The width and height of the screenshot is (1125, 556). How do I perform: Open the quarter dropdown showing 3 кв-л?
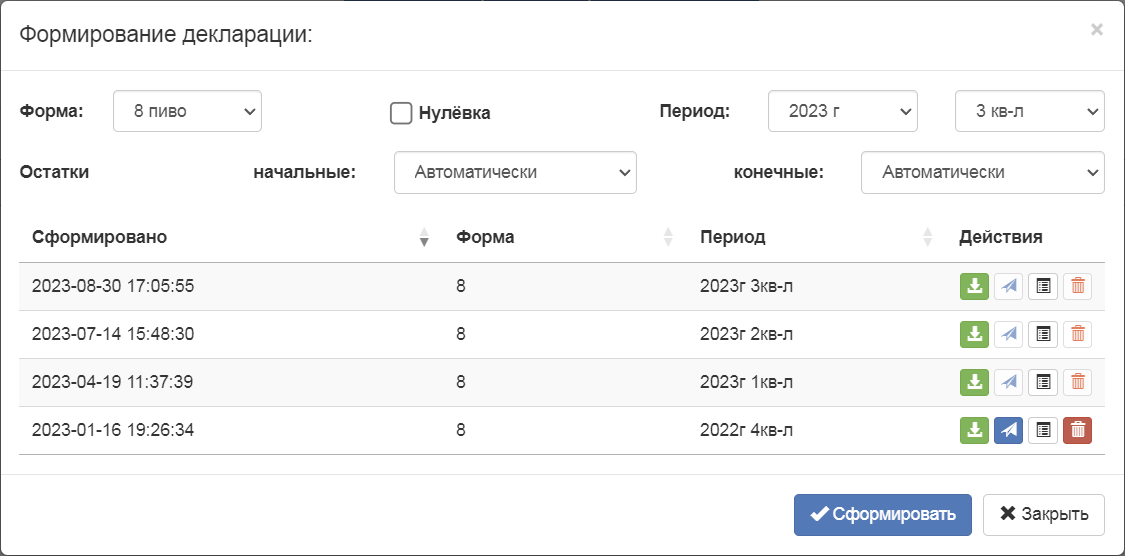coord(1029,111)
